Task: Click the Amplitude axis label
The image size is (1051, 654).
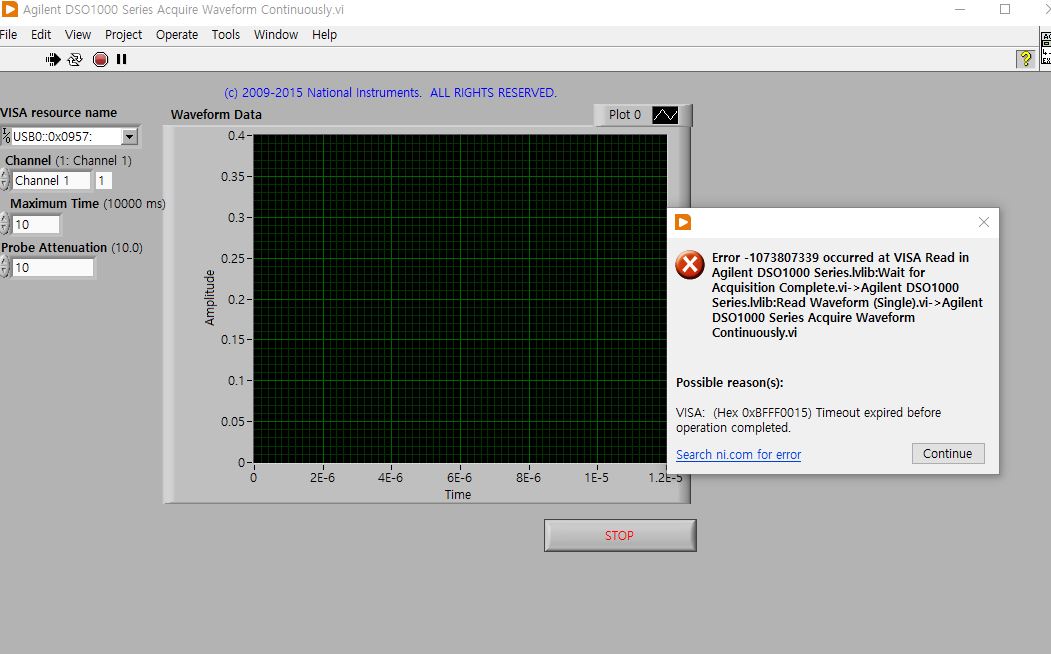Action: click(x=210, y=298)
